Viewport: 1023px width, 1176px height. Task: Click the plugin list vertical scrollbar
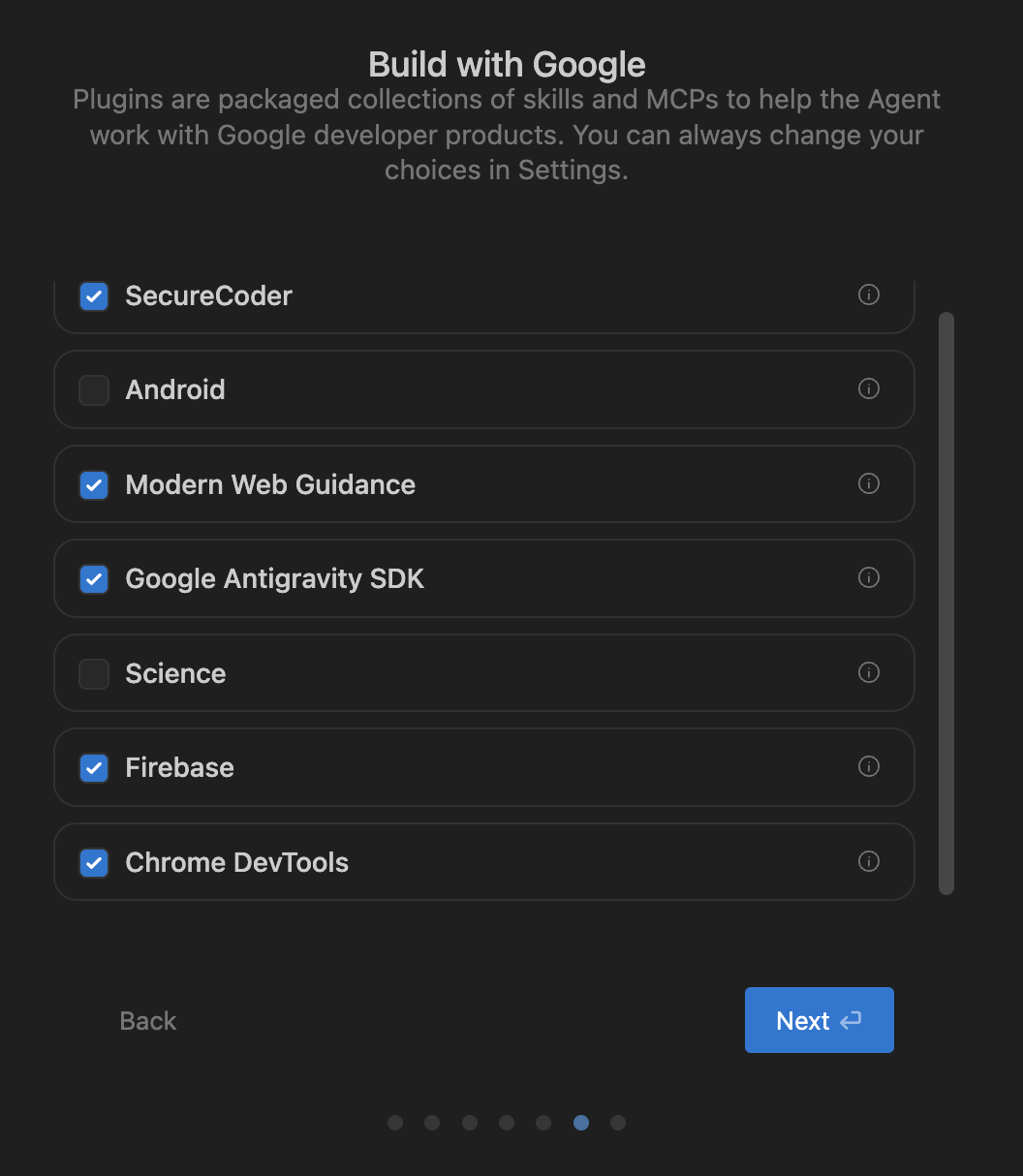click(x=946, y=603)
